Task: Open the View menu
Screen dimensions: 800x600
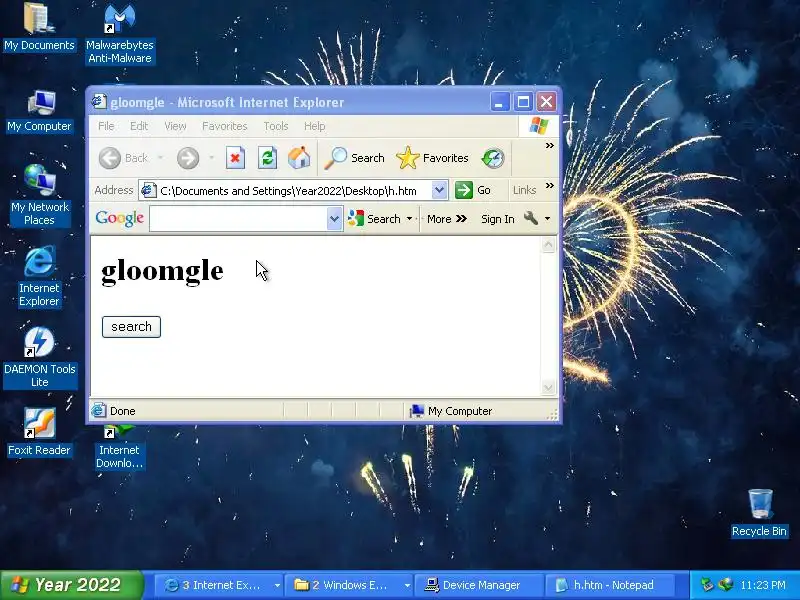Action: (175, 126)
